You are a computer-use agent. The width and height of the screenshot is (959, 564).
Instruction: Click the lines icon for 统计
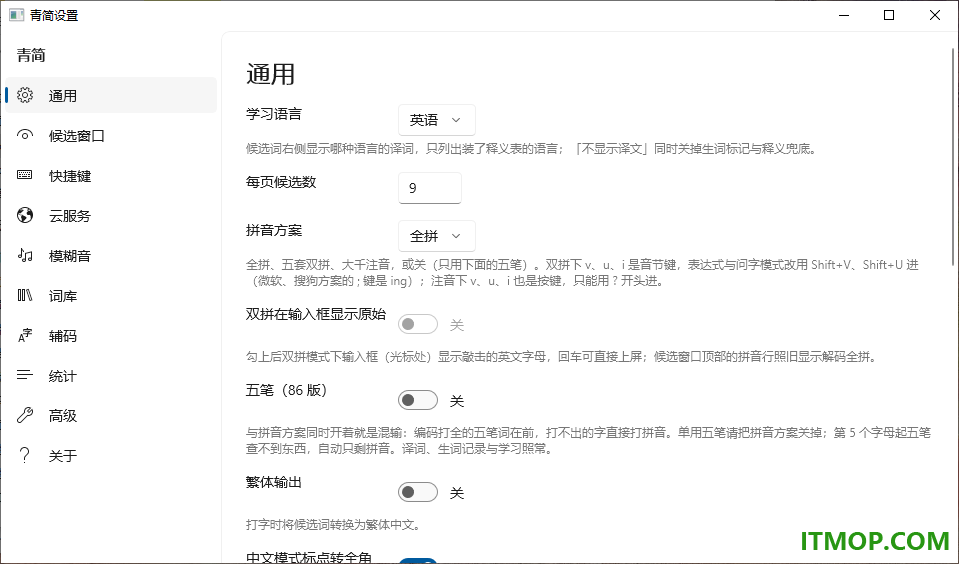25,375
